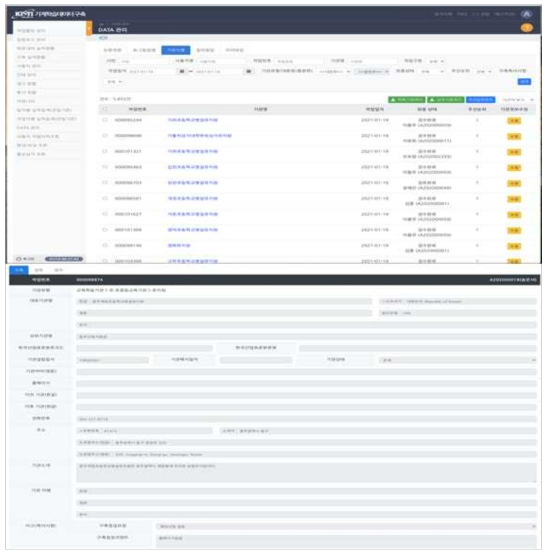
Task: Click the English road address field containing Korea
Action: pos(306,454)
